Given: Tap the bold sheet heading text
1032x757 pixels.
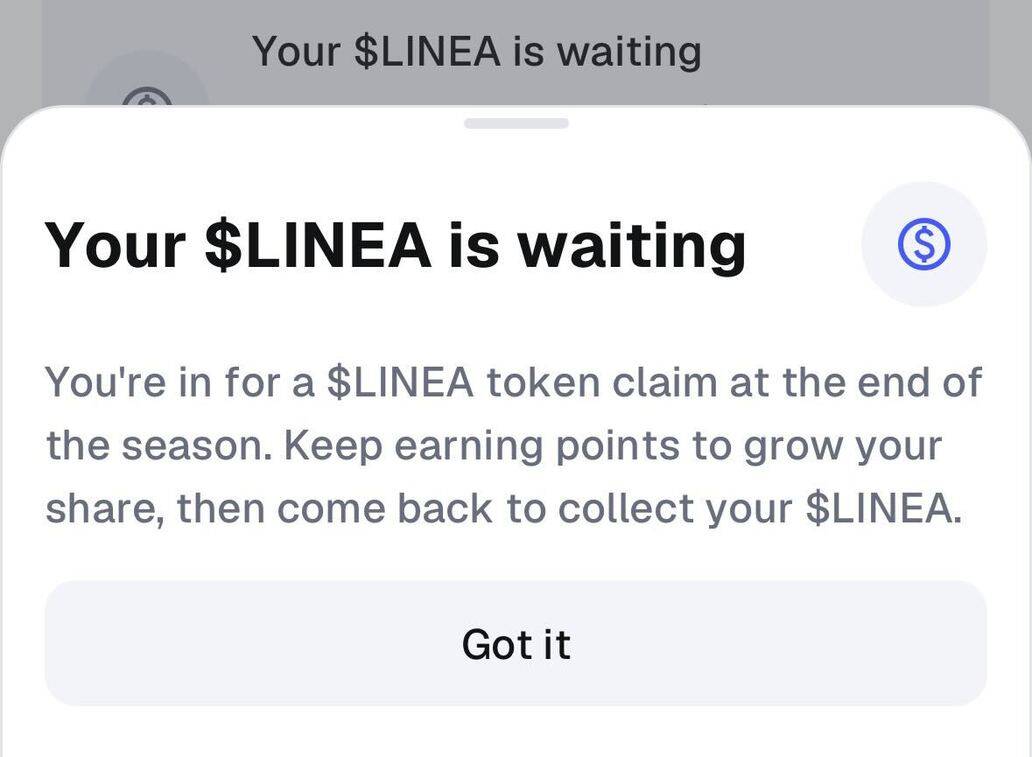Looking at the screenshot, I should 395,244.
